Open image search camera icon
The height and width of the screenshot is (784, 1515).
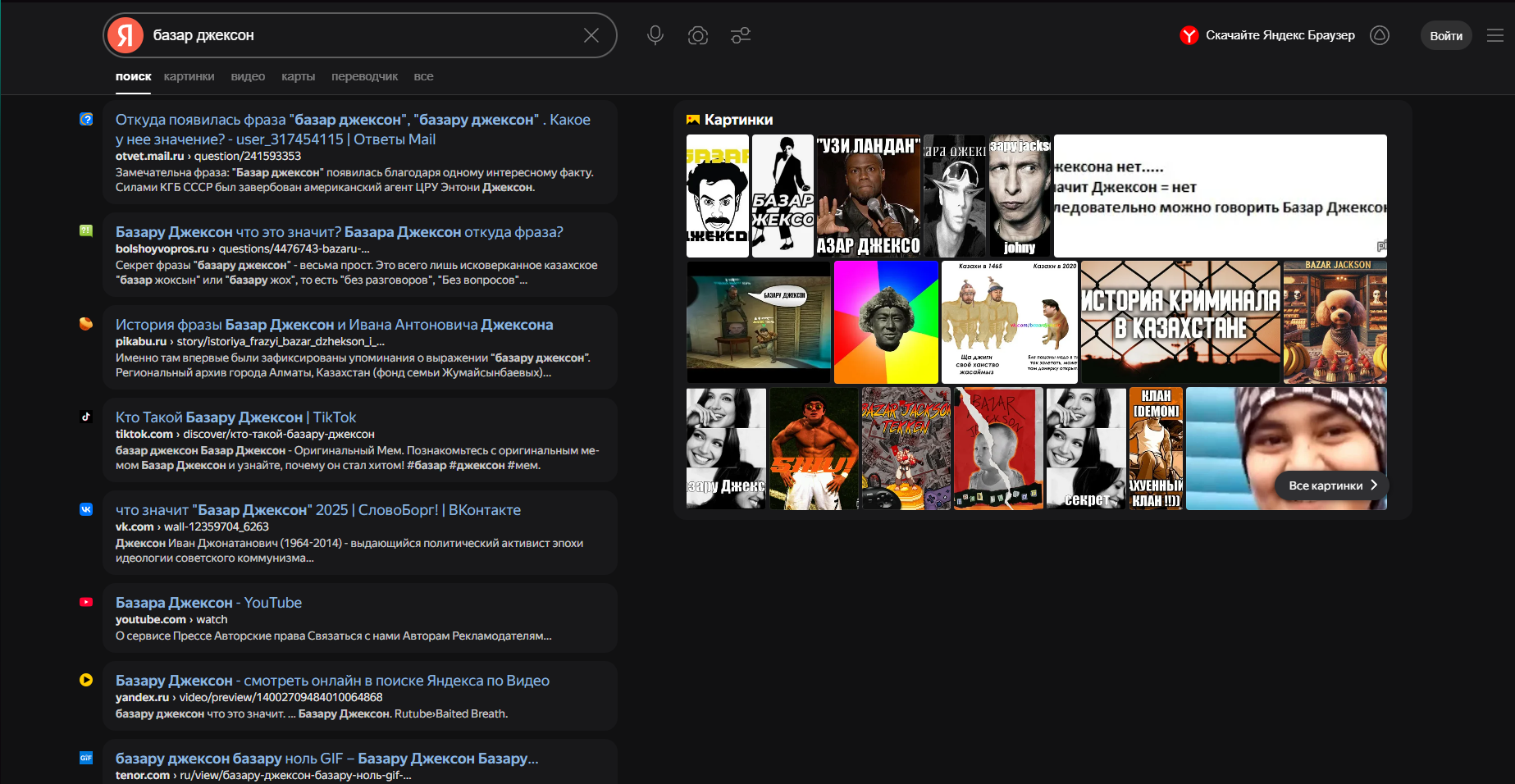coord(697,35)
